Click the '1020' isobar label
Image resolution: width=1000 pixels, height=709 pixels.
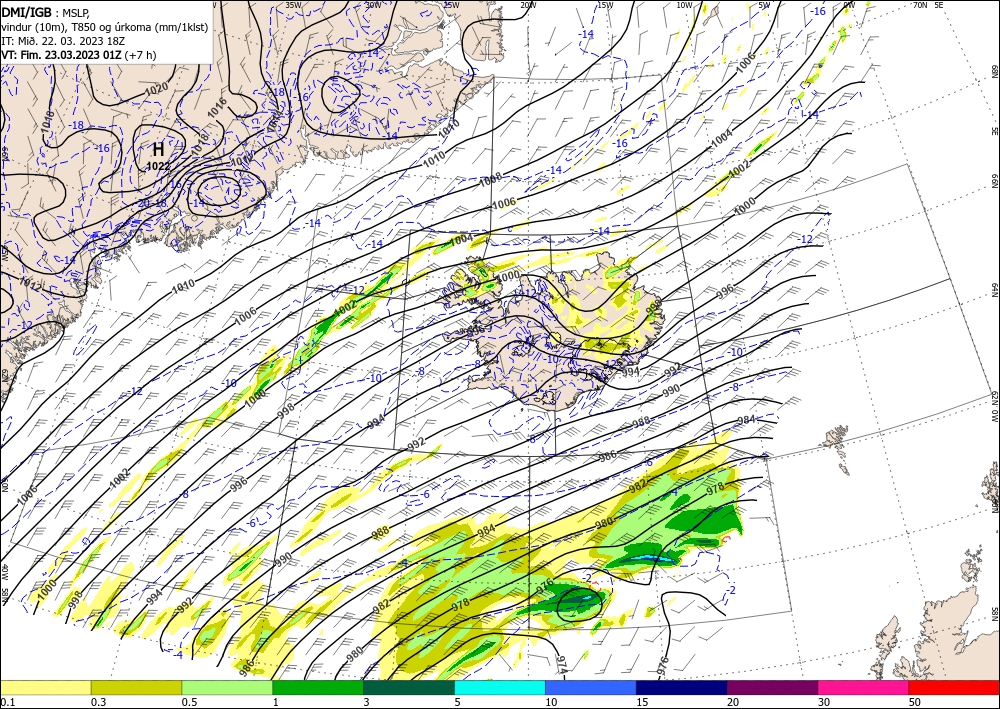coord(156,88)
